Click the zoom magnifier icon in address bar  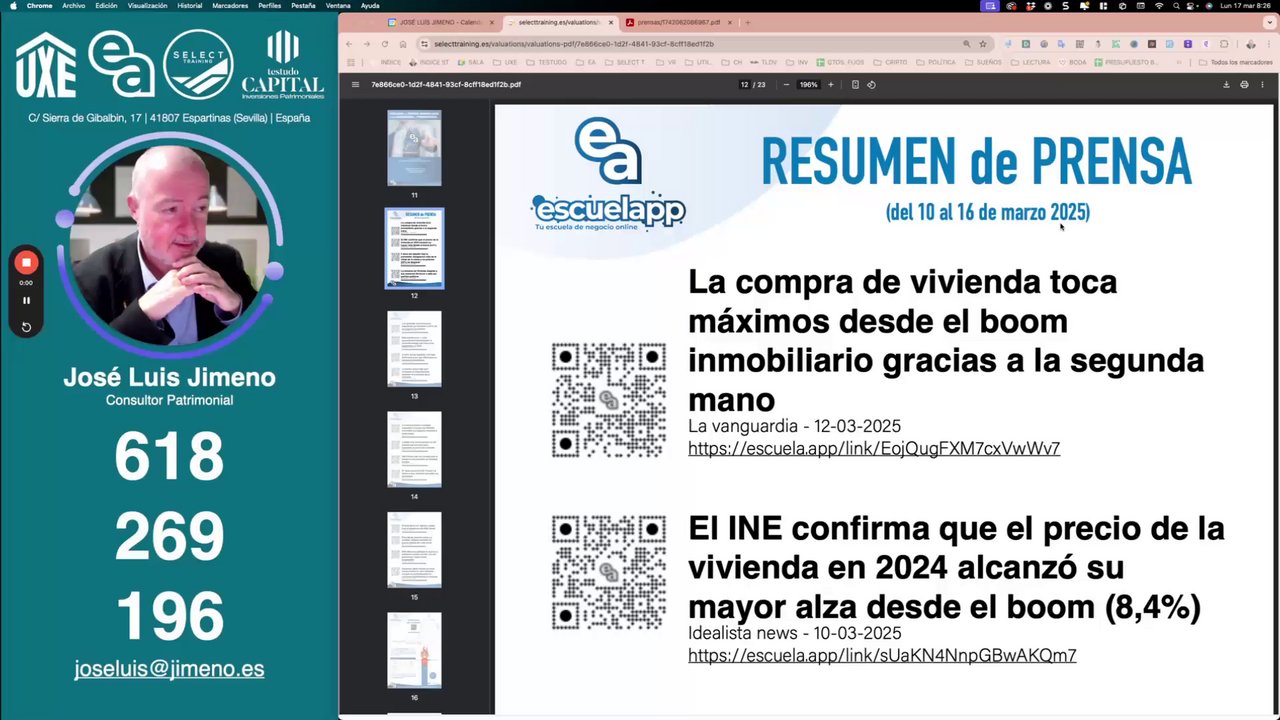(x=966, y=44)
